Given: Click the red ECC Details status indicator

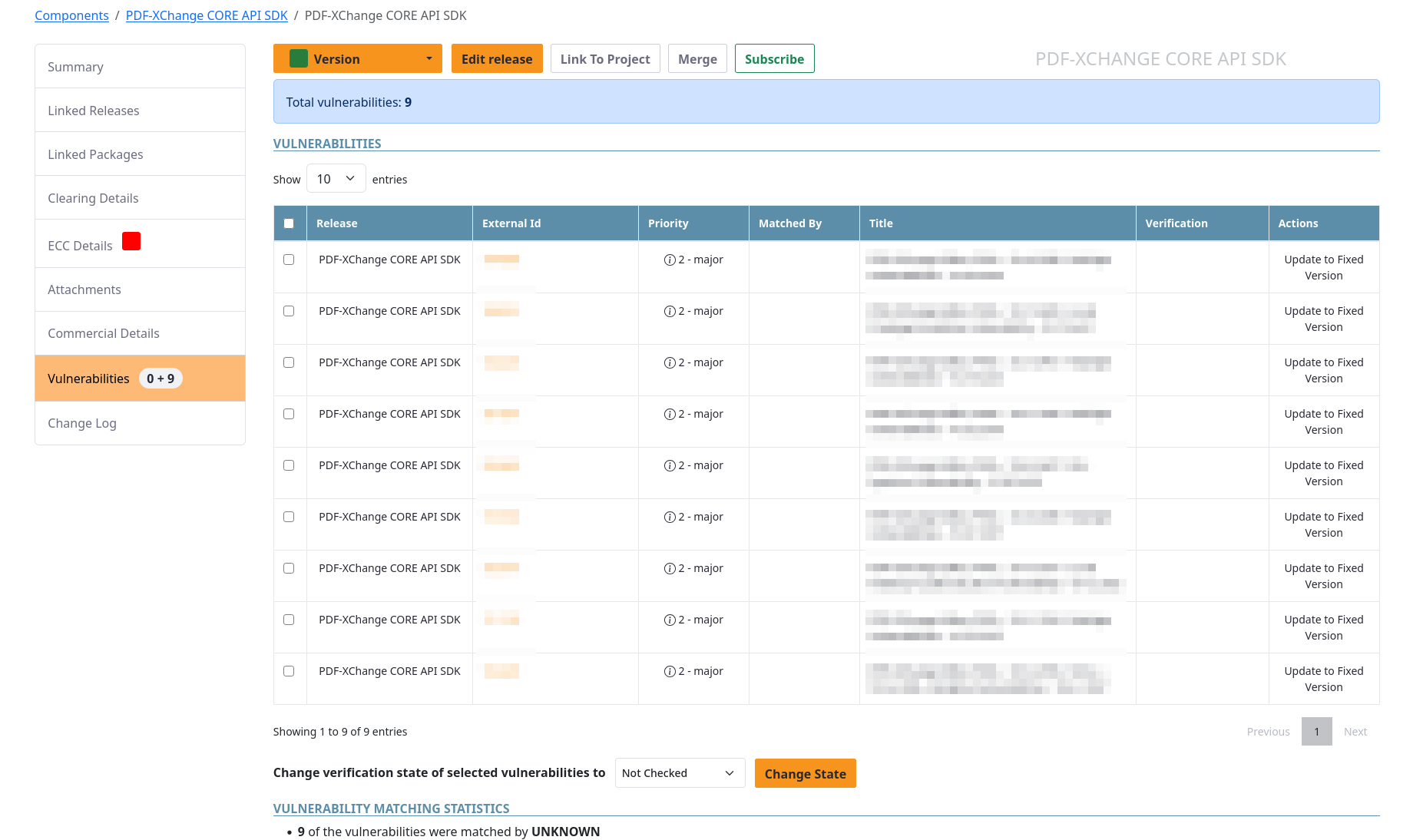Looking at the screenshot, I should click(131, 242).
